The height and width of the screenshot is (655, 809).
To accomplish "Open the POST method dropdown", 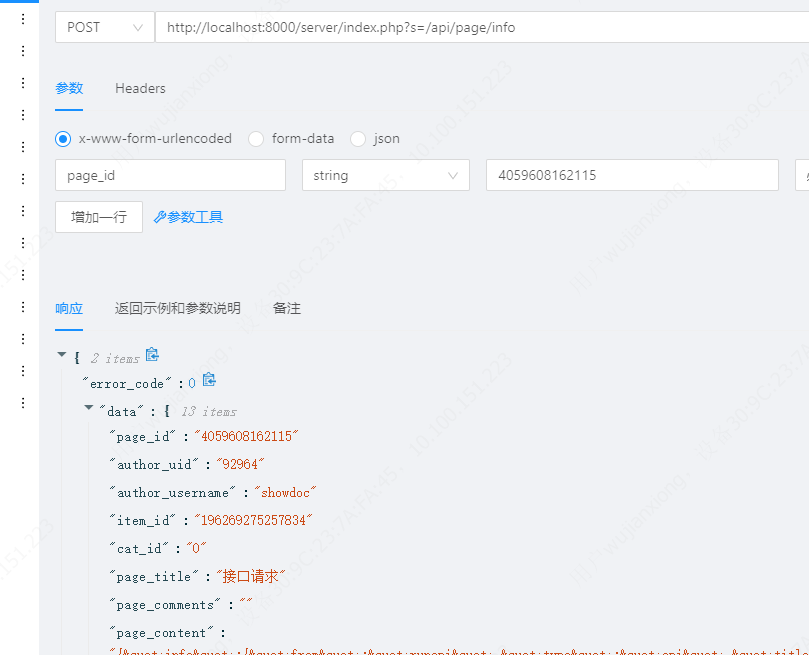I will click(104, 28).
